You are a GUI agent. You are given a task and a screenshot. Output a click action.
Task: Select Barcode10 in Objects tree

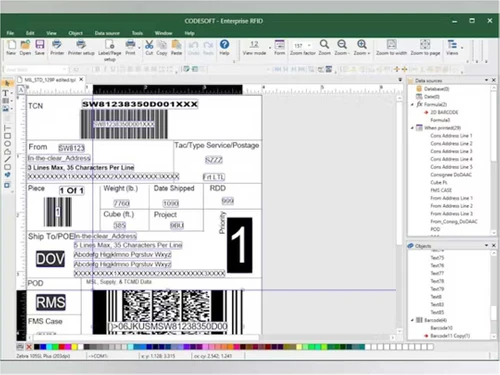[442, 328]
